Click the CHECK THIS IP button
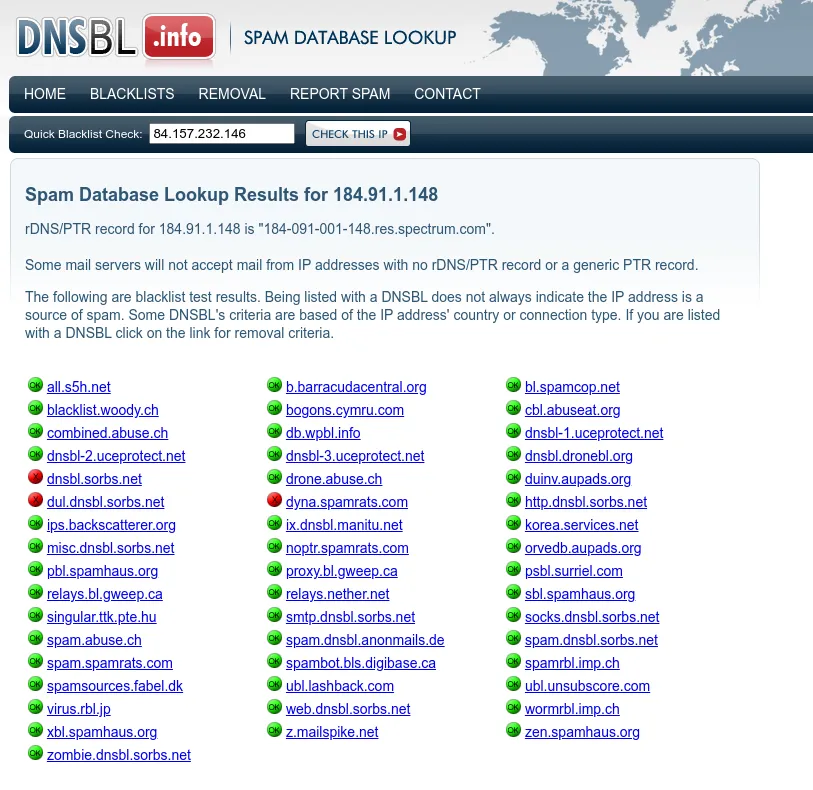 [x=358, y=134]
